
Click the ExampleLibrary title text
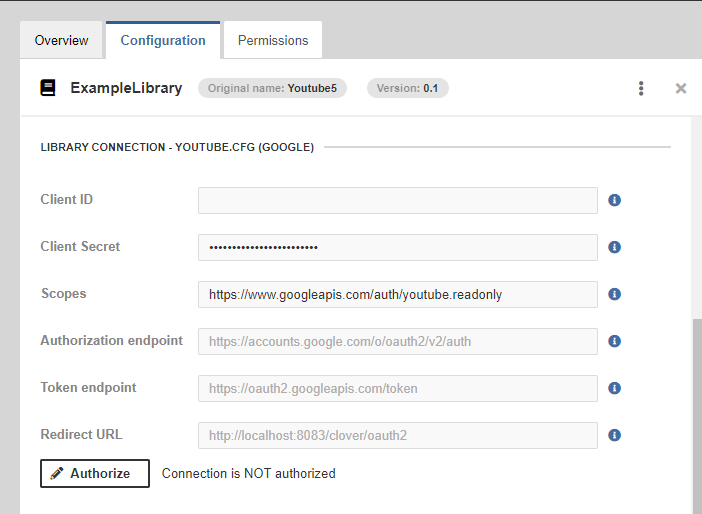(x=126, y=88)
